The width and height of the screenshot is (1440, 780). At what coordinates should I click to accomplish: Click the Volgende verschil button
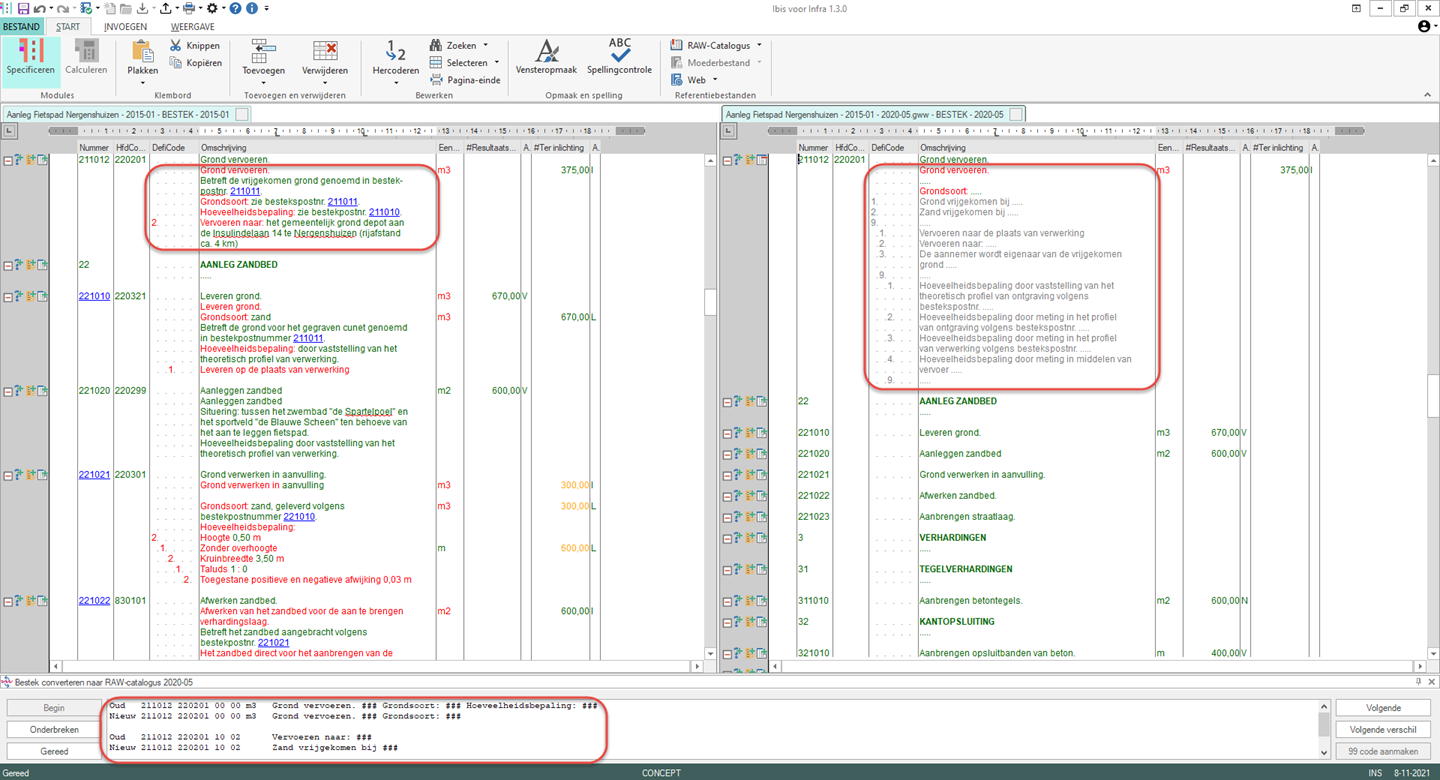coord(1384,730)
